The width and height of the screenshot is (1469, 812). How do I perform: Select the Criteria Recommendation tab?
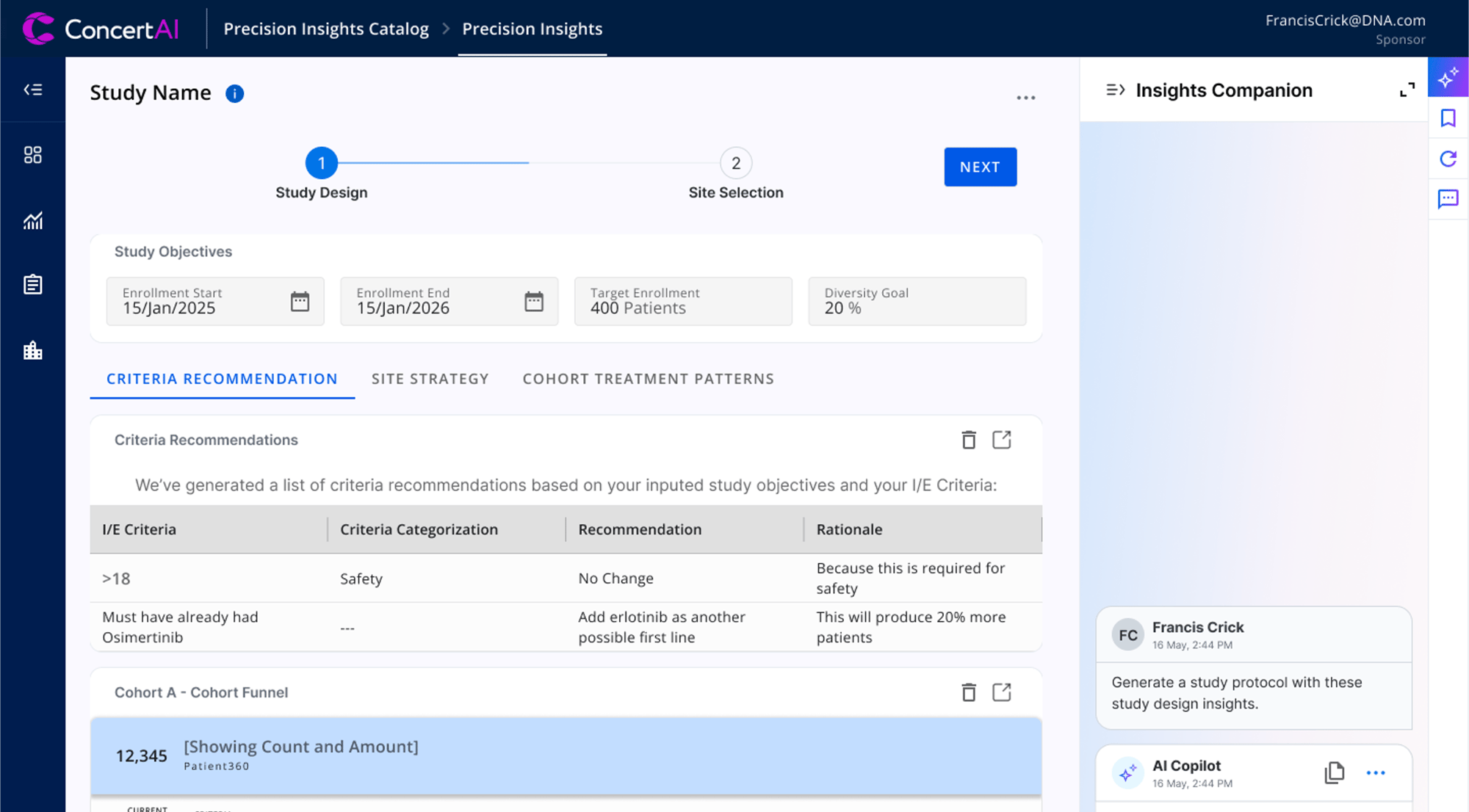click(222, 379)
